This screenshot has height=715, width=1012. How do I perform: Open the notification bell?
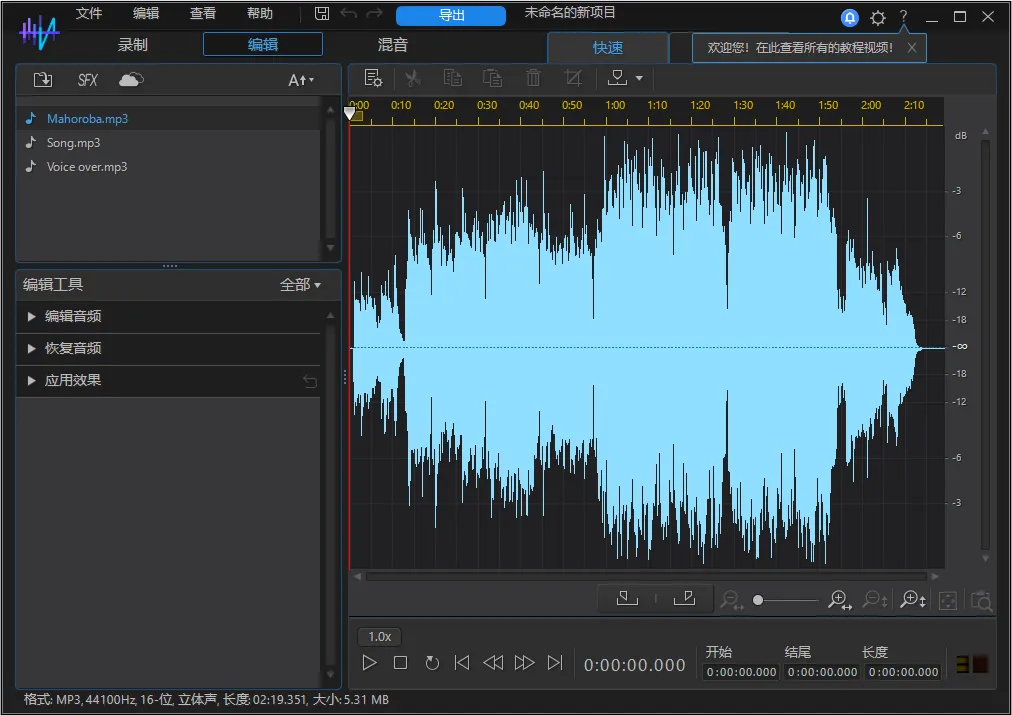coord(850,18)
